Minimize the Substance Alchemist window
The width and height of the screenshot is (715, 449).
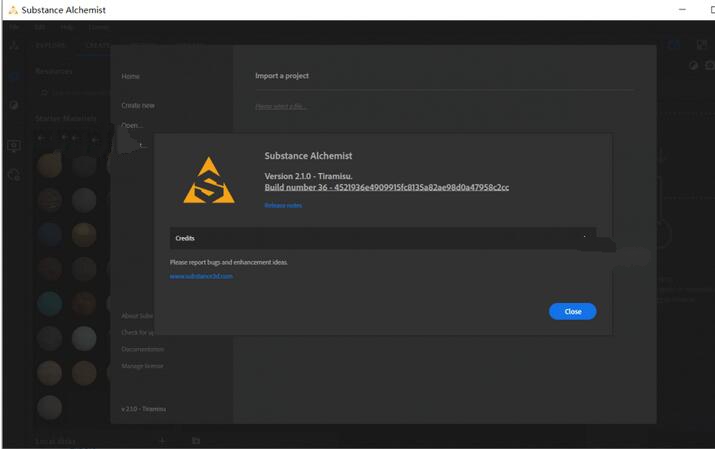(x=682, y=10)
